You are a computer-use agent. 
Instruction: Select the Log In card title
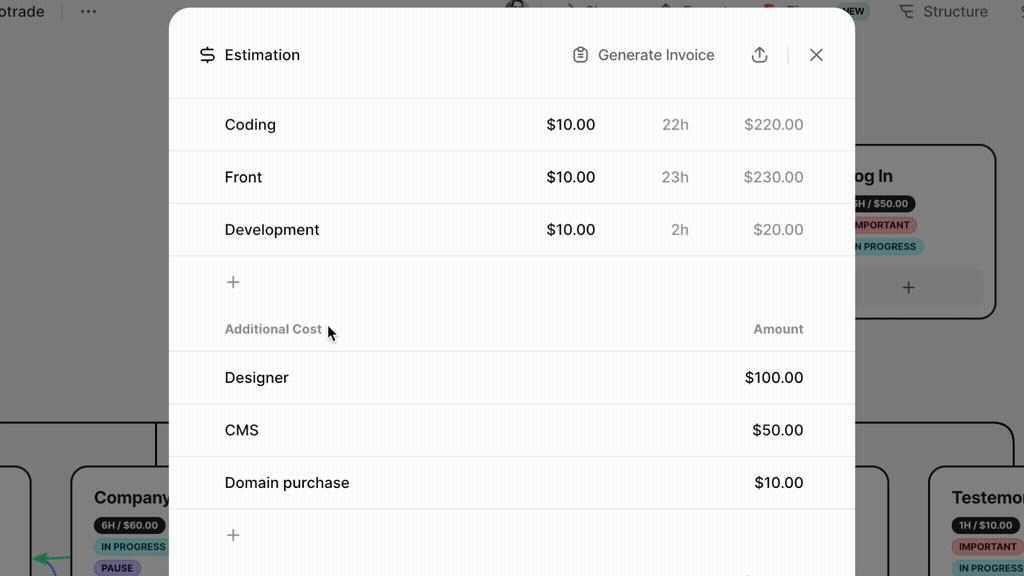[x=874, y=176]
